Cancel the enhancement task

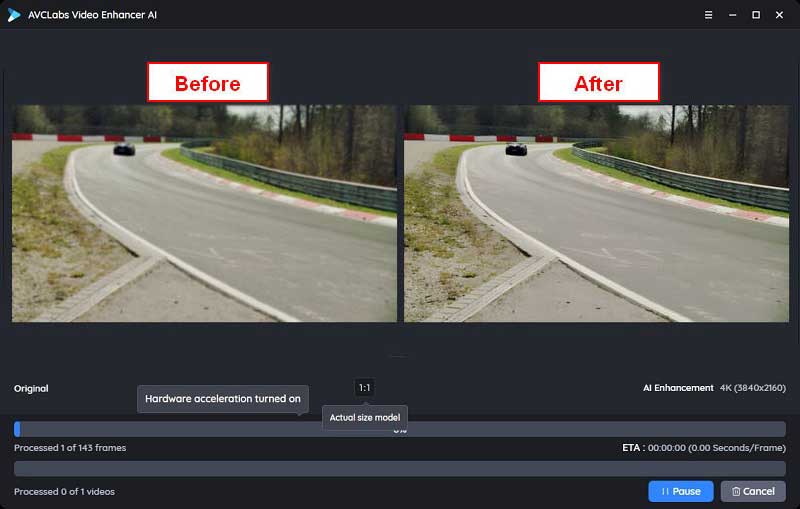[x=753, y=491]
